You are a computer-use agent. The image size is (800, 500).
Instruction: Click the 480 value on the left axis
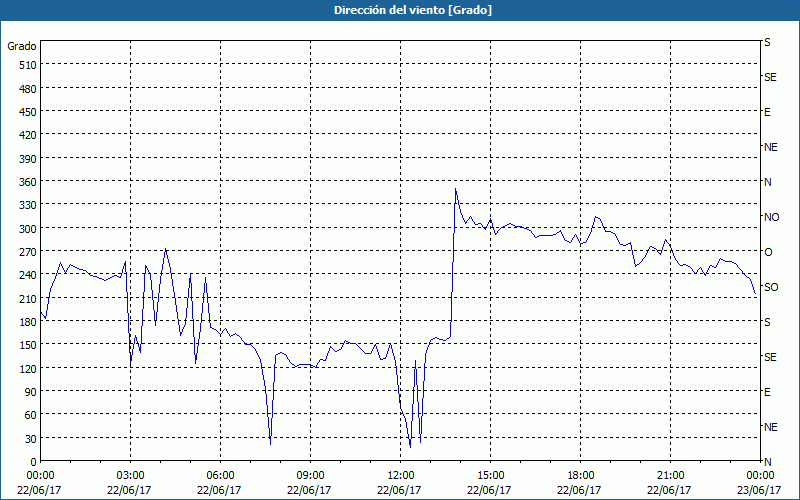tap(28, 89)
